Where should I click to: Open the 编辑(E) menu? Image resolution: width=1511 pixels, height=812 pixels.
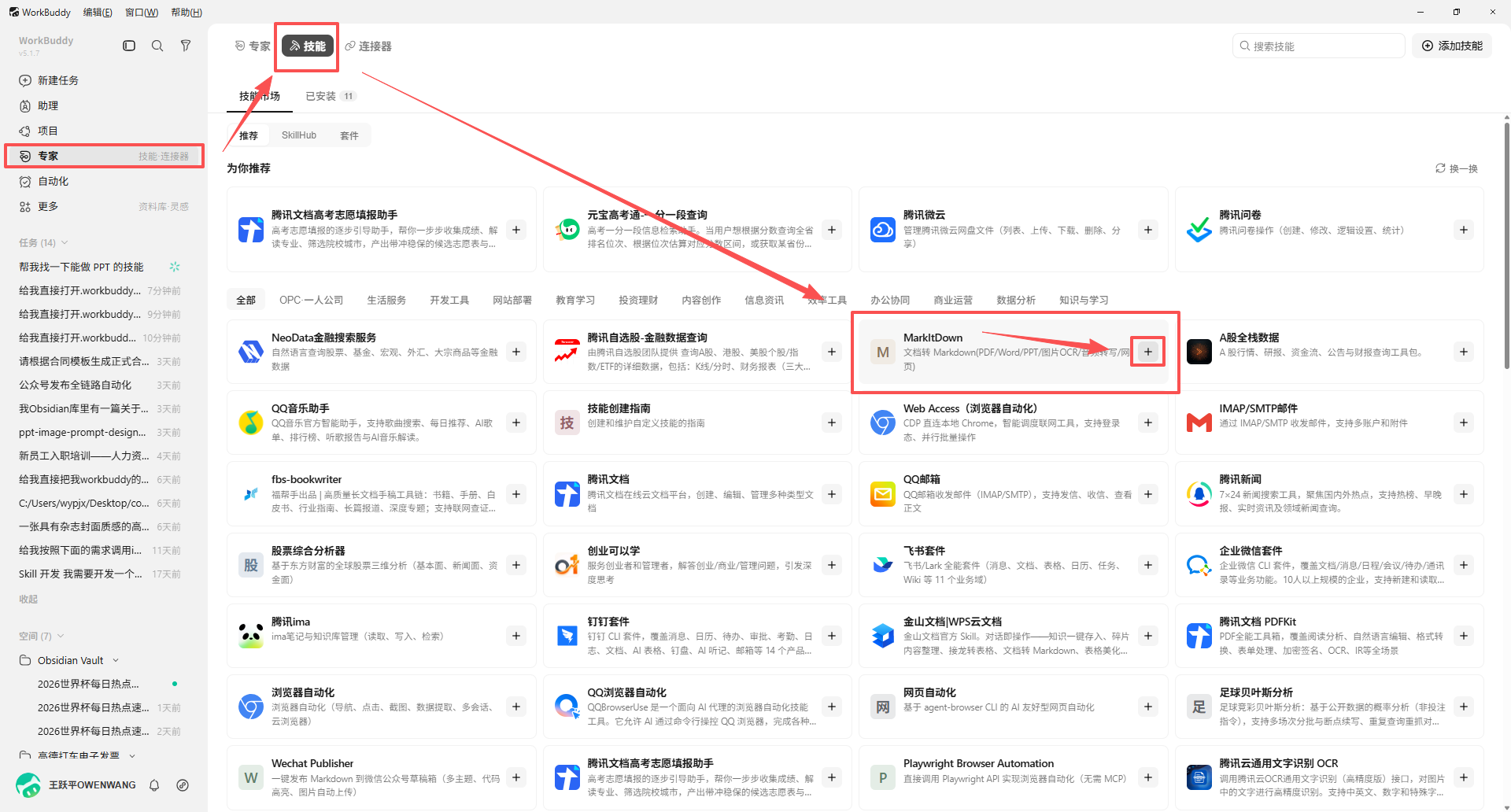tap(98, 12)
